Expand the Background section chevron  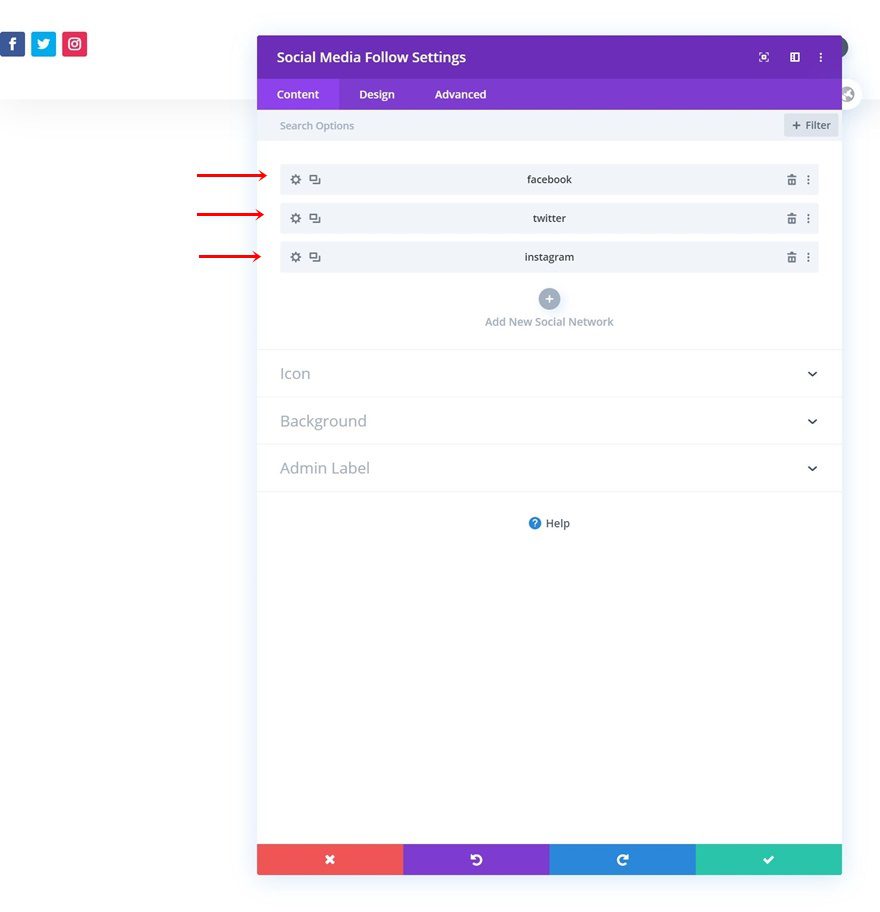813,421
